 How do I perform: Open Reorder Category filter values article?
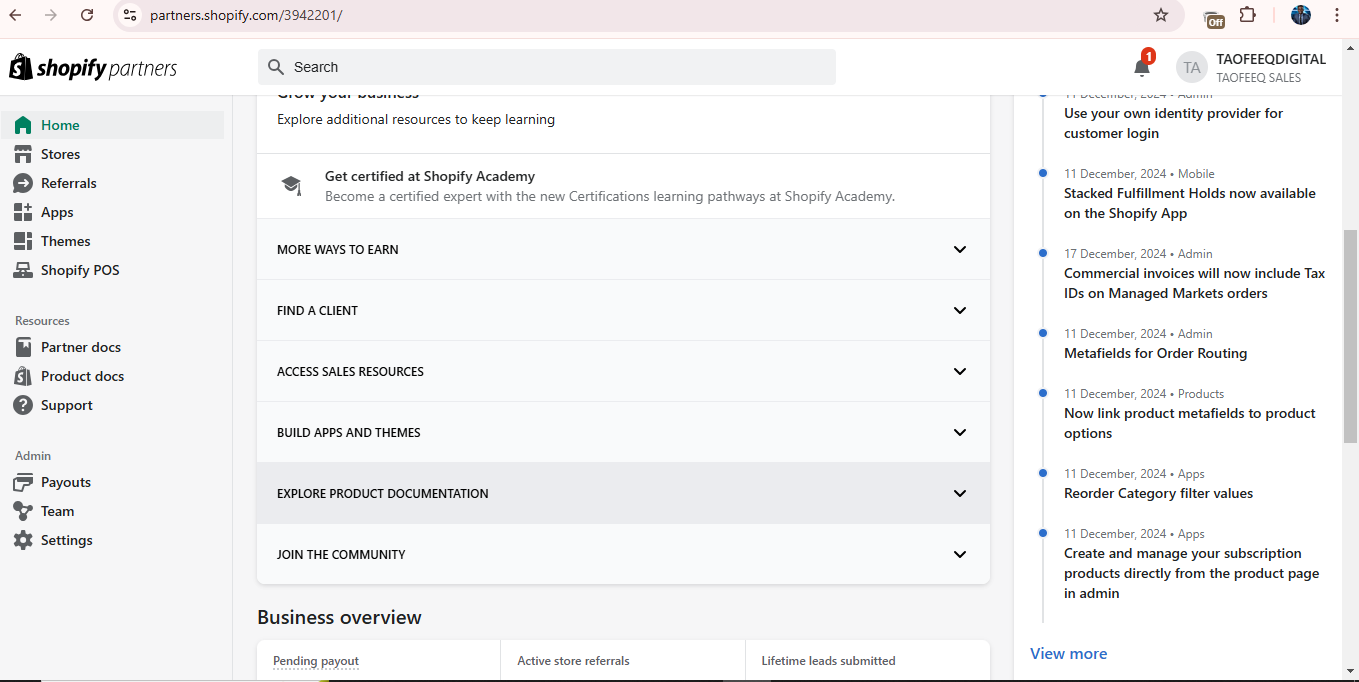coord(1158,493)
